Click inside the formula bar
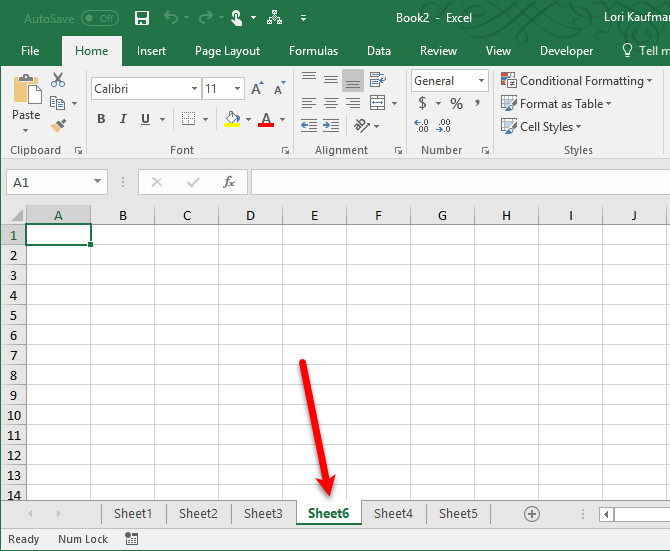670x551 pixels. [460, 182]
